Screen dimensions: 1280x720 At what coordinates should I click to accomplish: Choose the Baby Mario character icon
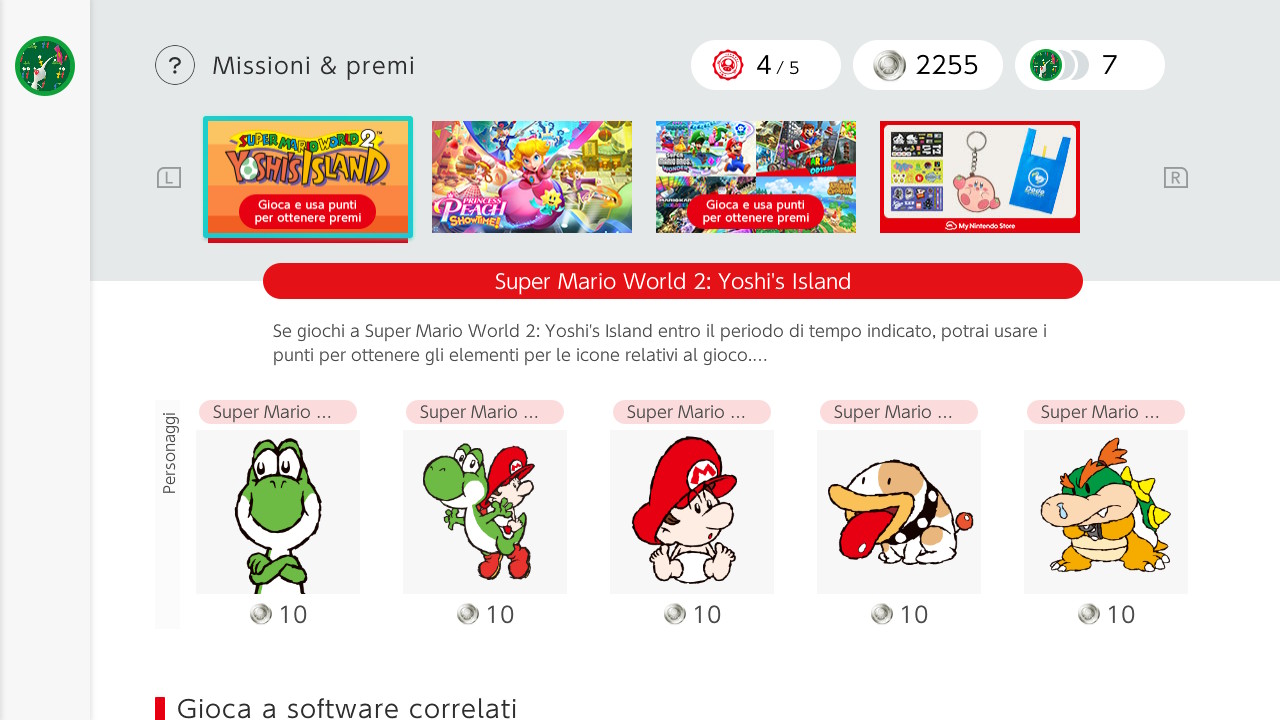pos(692,512)
